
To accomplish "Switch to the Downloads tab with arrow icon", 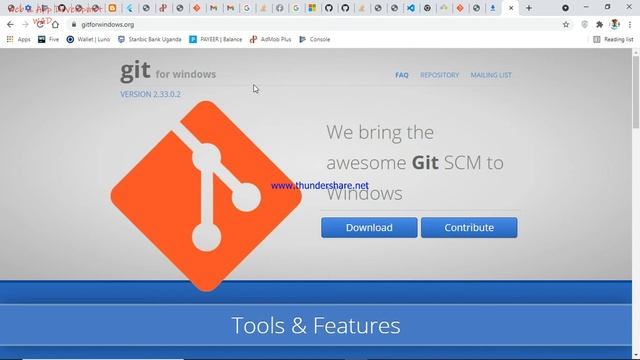I will point(493,8).
